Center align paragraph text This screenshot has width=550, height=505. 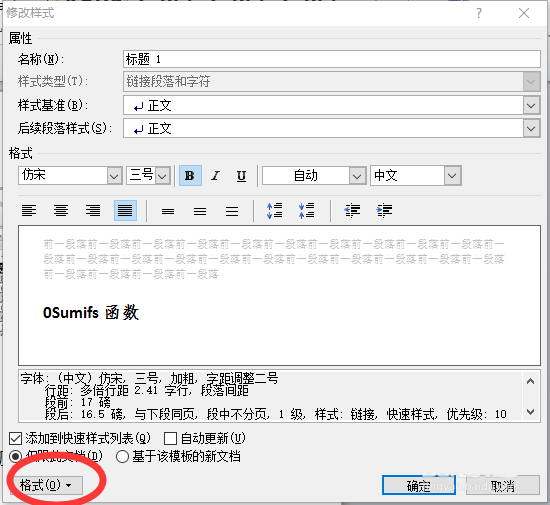point(61,211)
